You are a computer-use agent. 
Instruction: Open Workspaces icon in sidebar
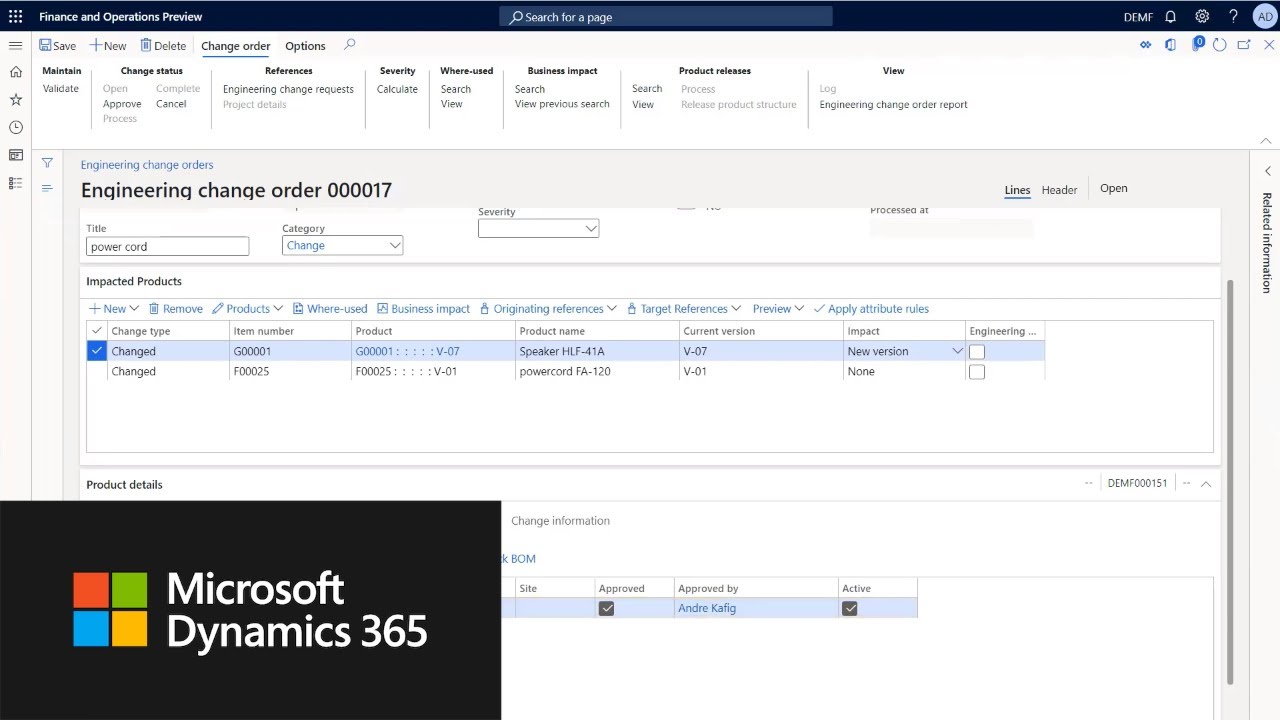(15, 155)
